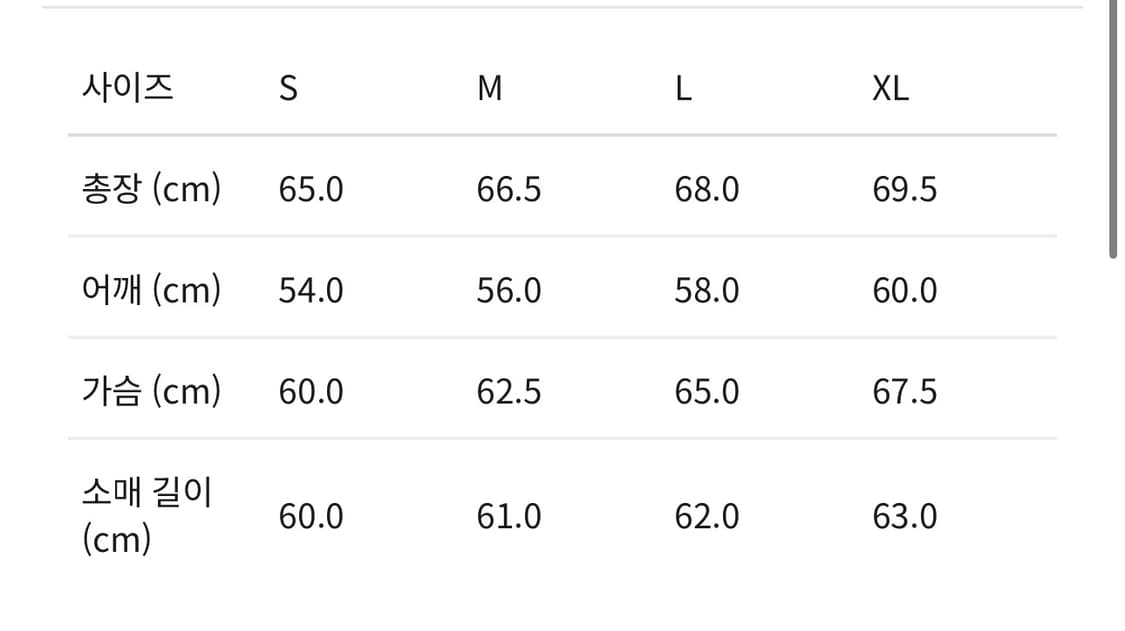This screenshot has height=631, width=1125.
Task: Click the 61.0 sleeve length value
Action: 509,517
